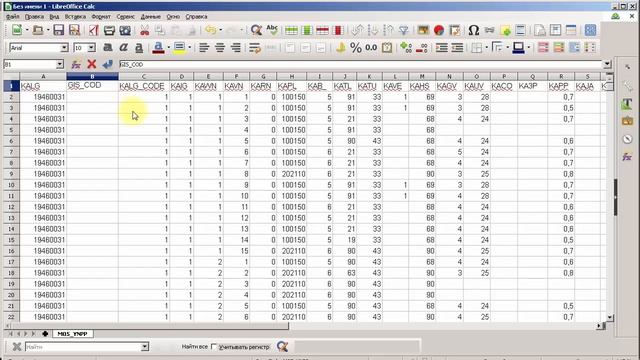This screenshot has width=640, height=360.
Task: Add a new sheet with plus button
Action: click(x=45, y=334)
